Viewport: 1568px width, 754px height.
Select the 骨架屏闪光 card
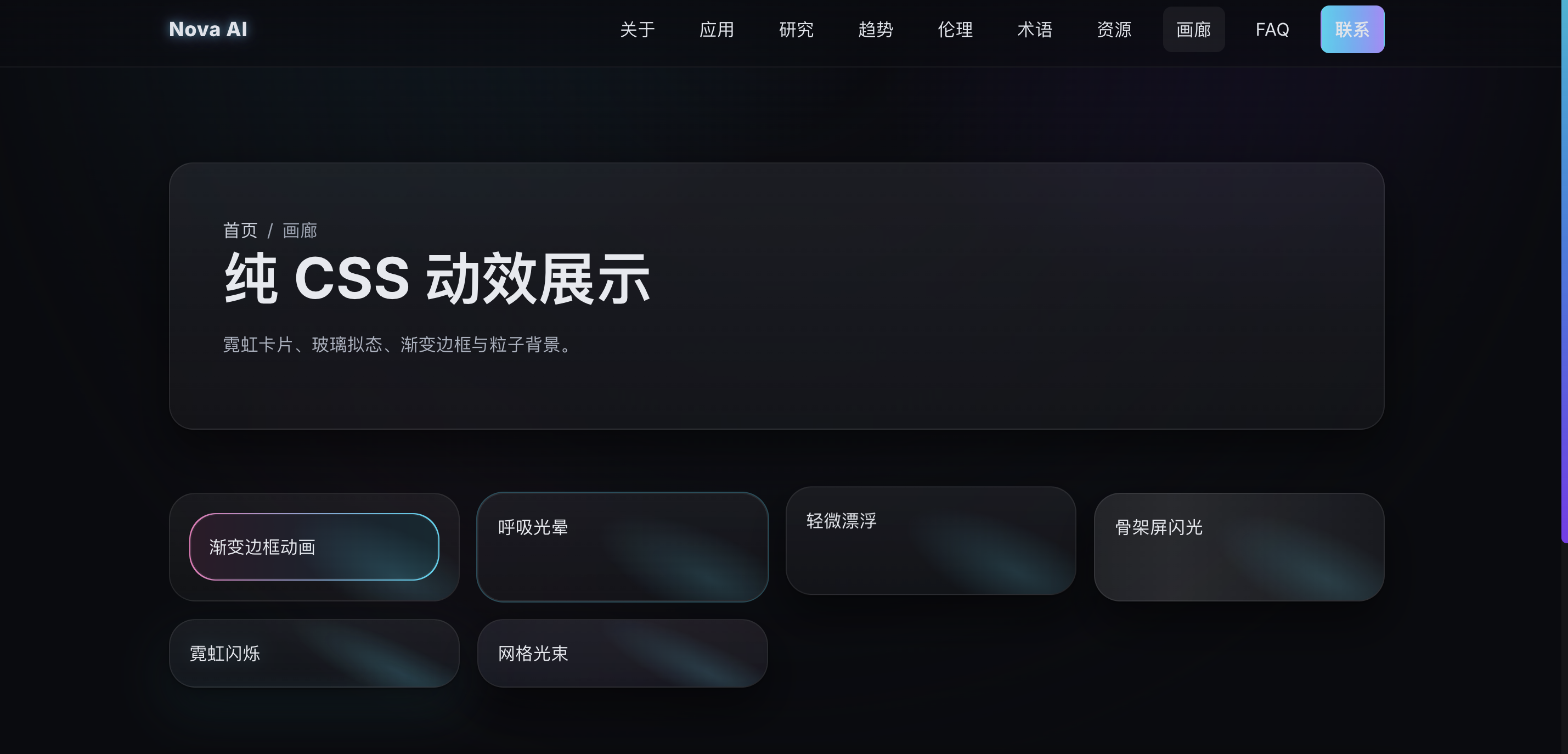(x=1239, y=547)
